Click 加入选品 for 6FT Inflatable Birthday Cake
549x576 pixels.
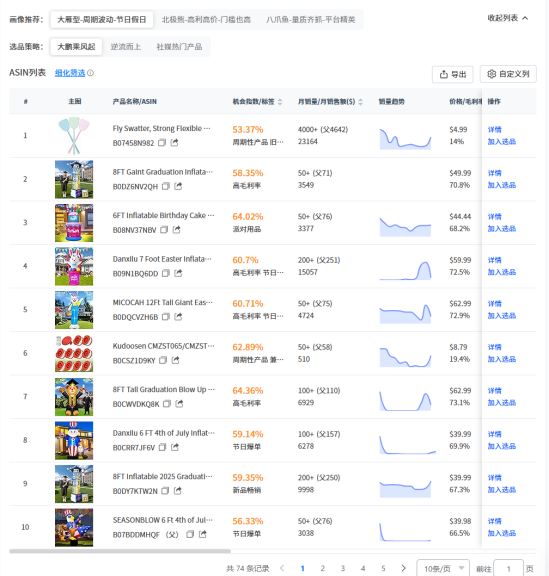click(502, 228)
